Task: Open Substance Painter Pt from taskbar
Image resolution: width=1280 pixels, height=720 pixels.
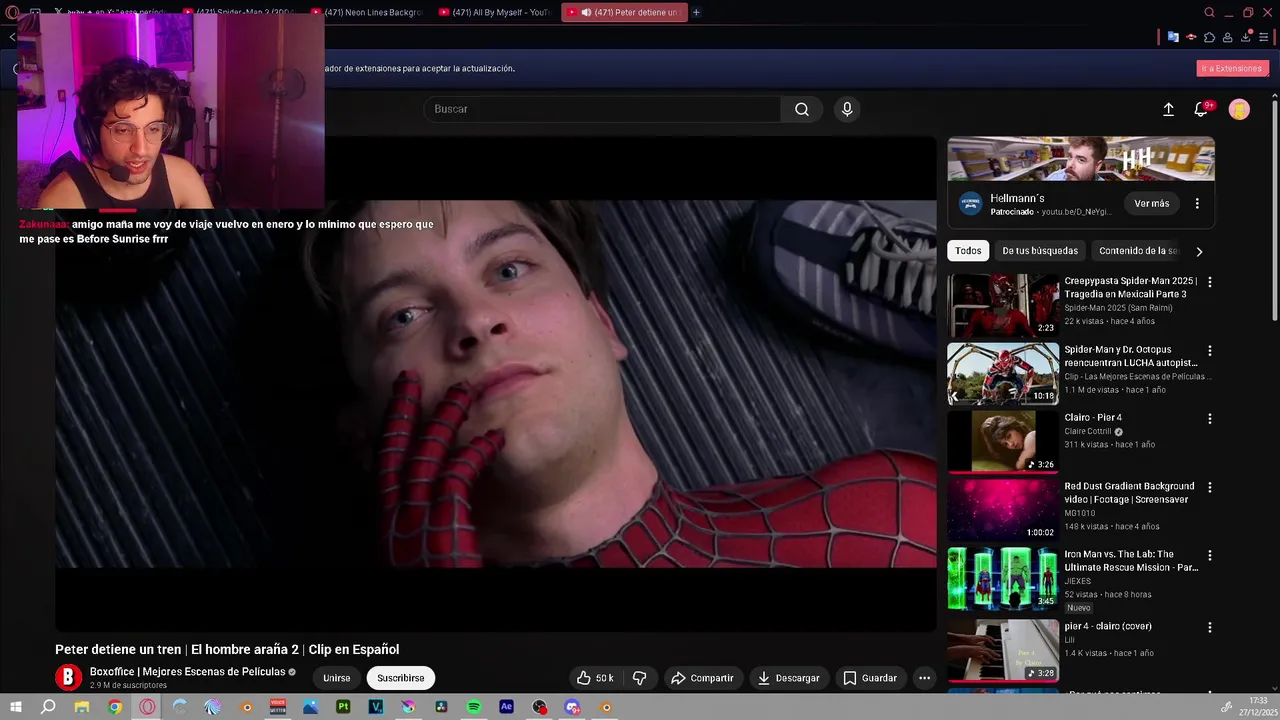Action: [343, 707]
